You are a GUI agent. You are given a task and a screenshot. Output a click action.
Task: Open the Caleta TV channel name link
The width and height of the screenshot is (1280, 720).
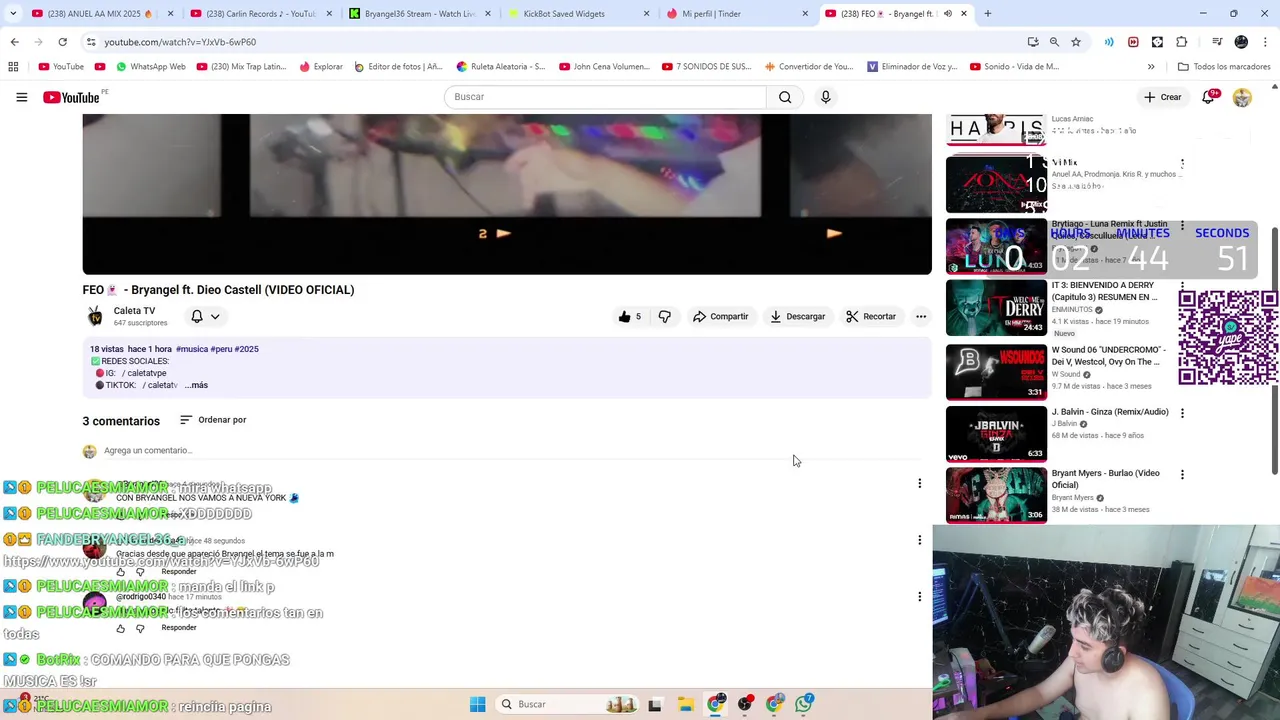coord(134,311)
